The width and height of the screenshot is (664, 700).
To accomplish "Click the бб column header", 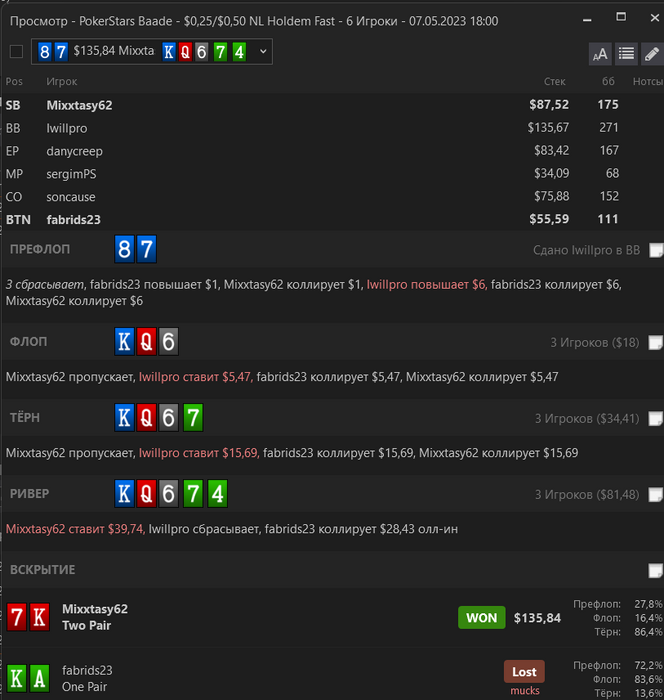I will point(608,81).
